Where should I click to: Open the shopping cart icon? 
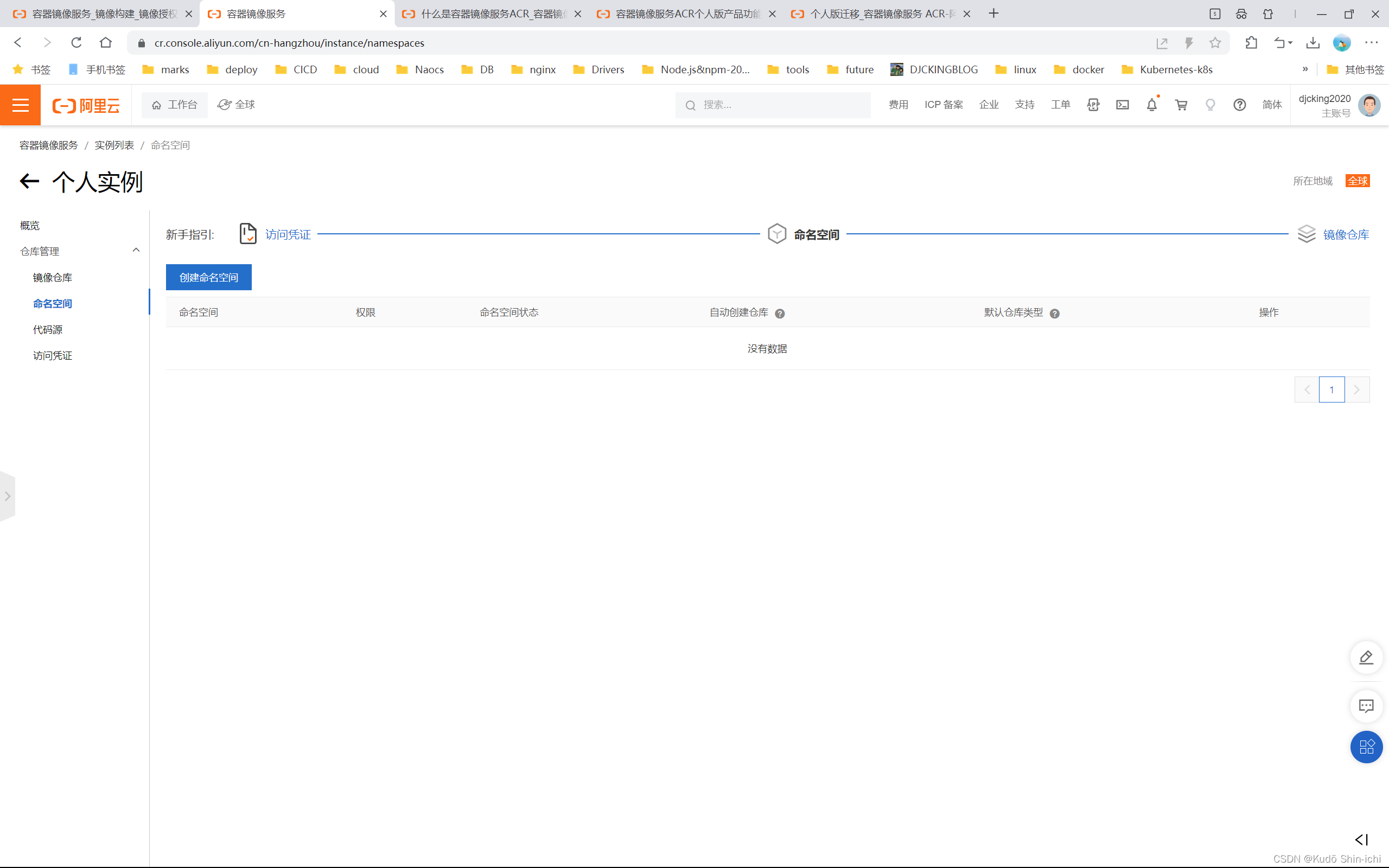(1181, 105)
